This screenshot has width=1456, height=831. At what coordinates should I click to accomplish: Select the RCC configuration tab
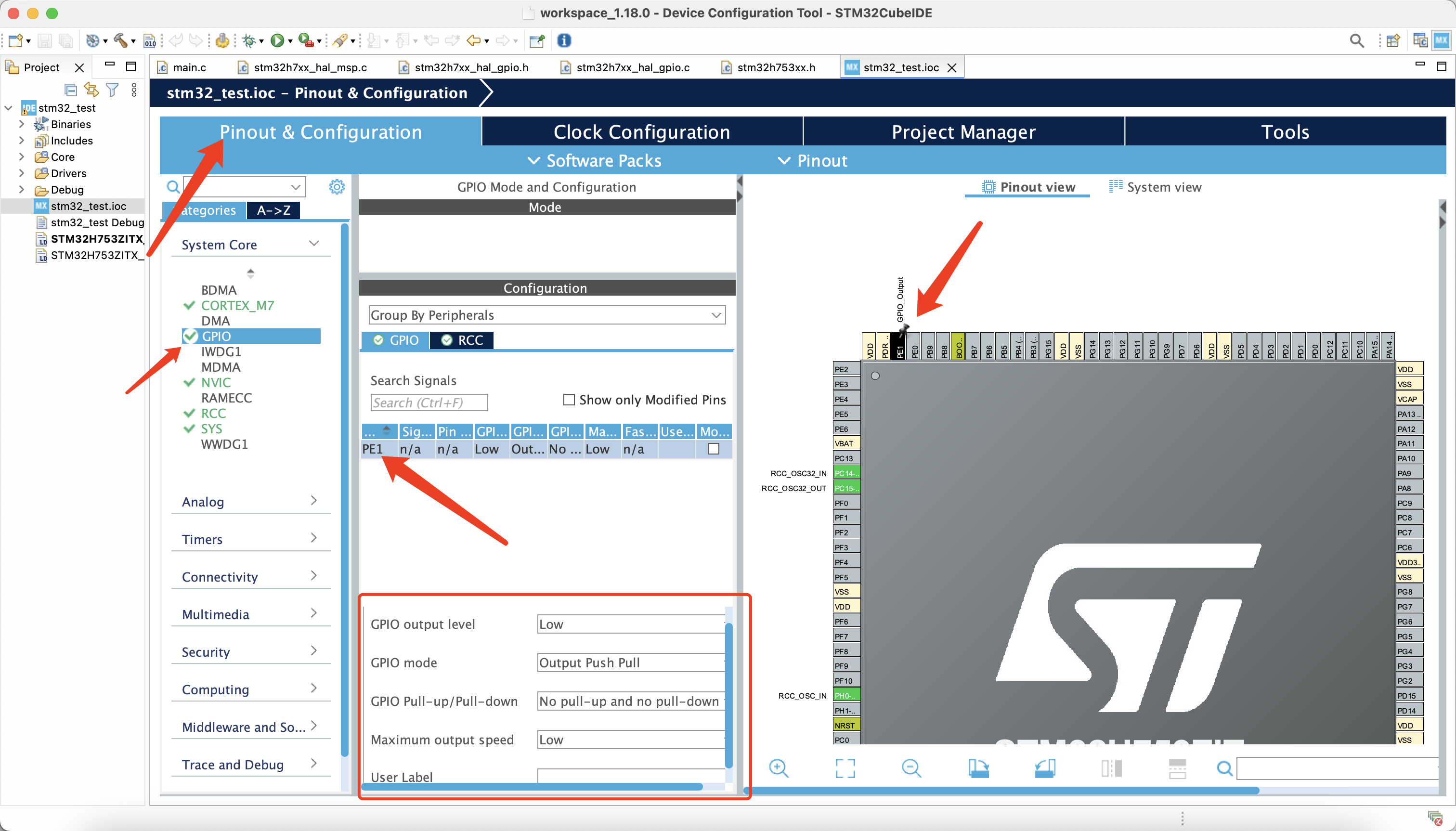pos(462,340)
